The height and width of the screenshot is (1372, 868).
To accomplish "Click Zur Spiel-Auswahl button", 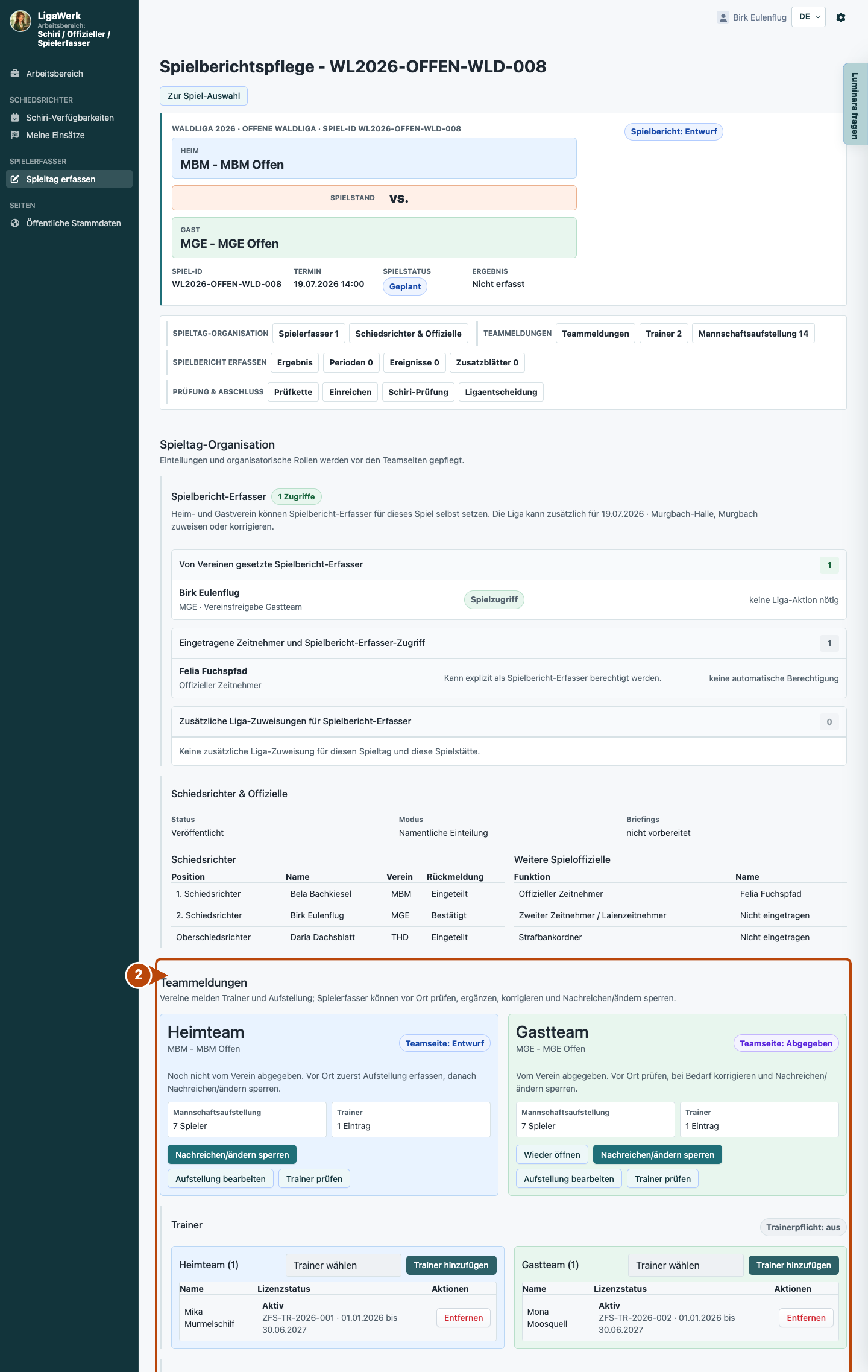I will pos(204,96).
